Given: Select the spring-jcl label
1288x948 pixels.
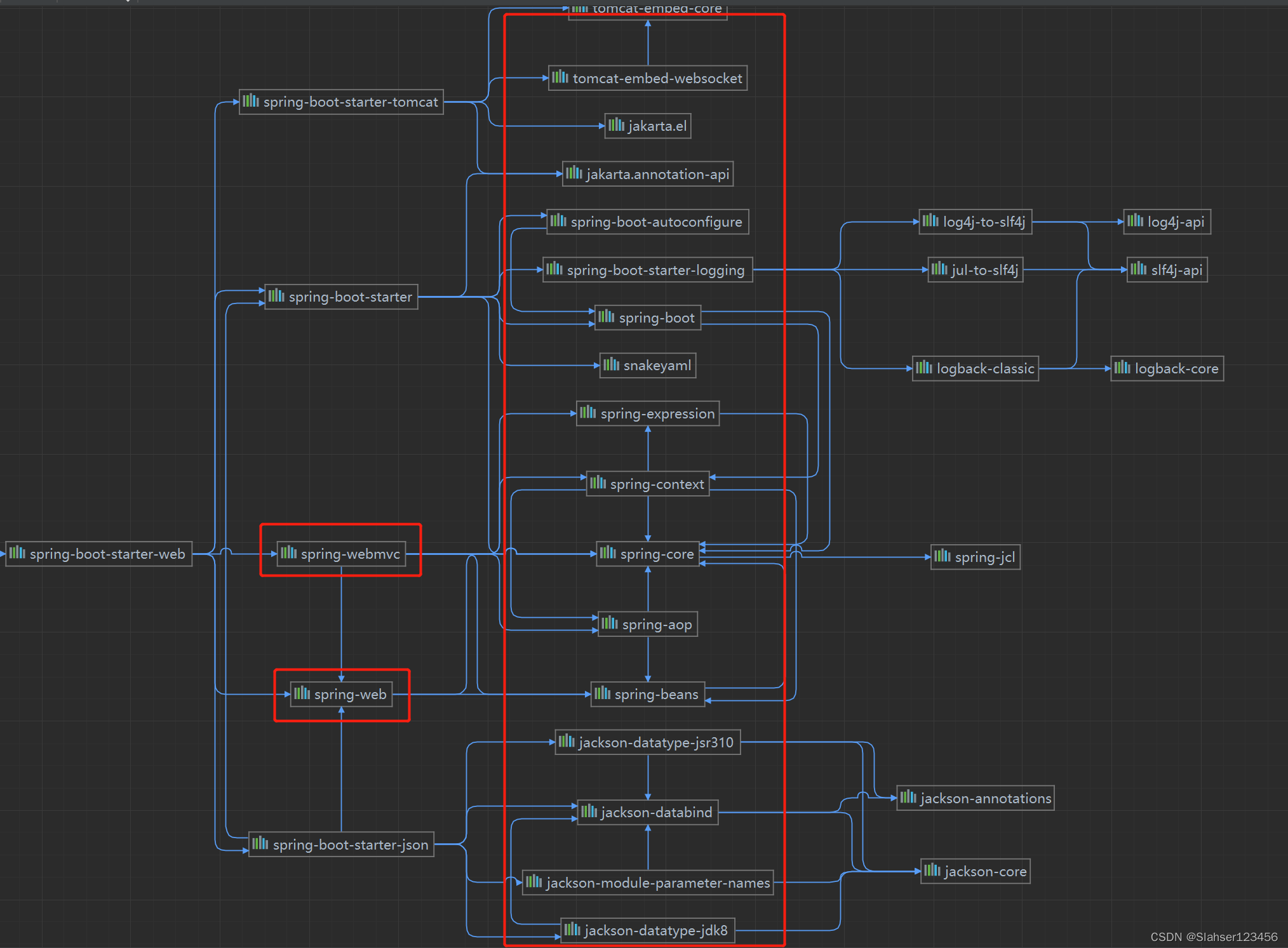Looking at the screenshot, I should (x=985, y=557).
